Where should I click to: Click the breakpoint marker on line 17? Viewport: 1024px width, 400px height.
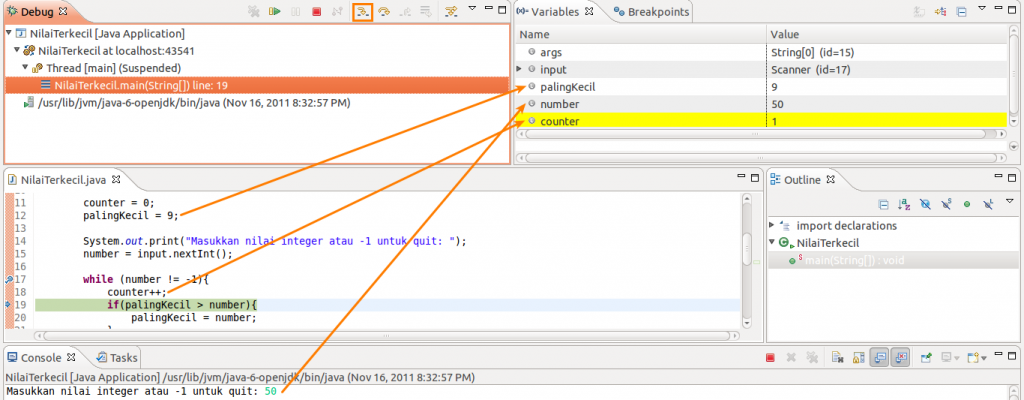point(9,279)
